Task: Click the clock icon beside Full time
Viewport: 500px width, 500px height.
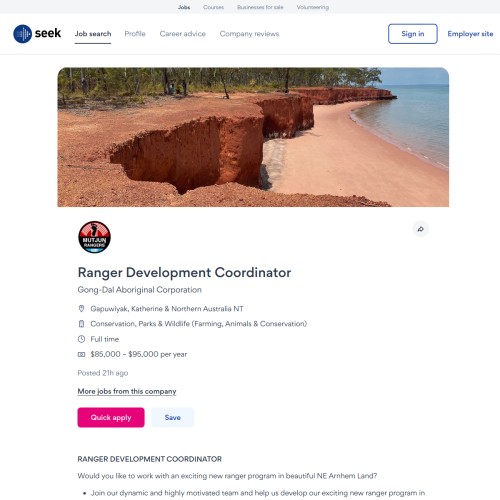Action: tap(81, 339)
